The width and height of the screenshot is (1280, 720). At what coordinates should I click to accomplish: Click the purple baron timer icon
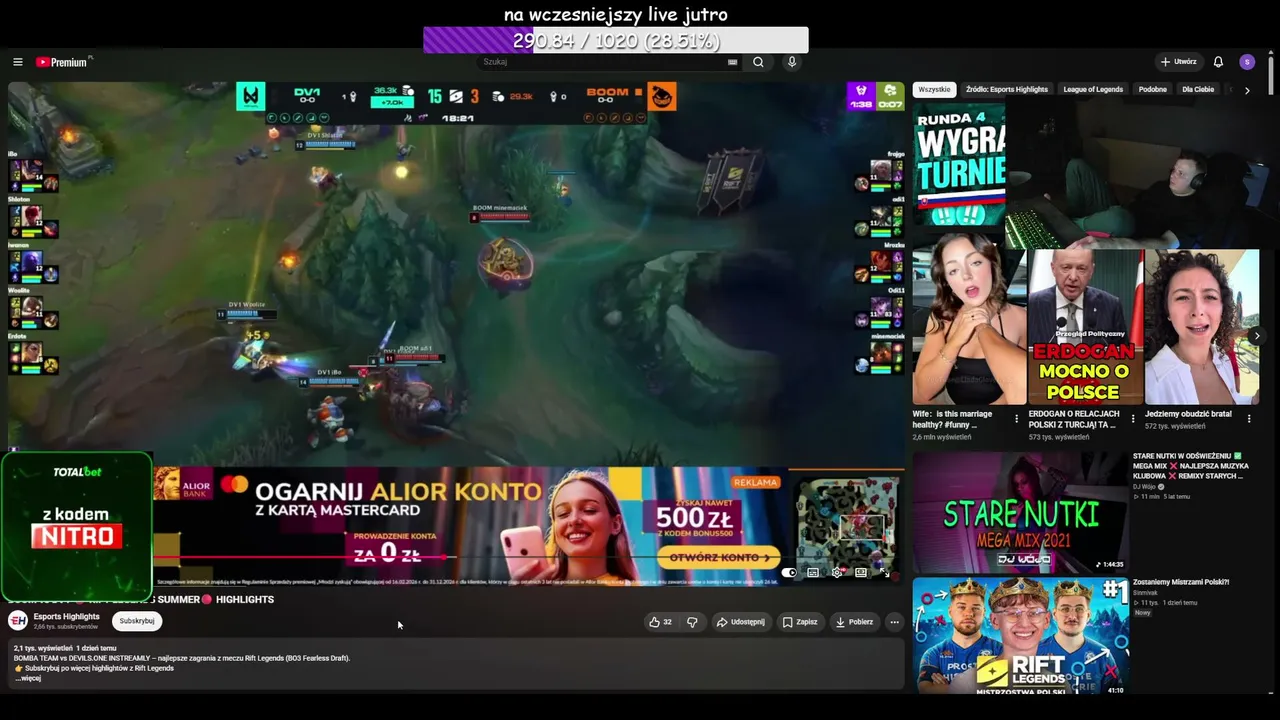click(x=861, y=96)
